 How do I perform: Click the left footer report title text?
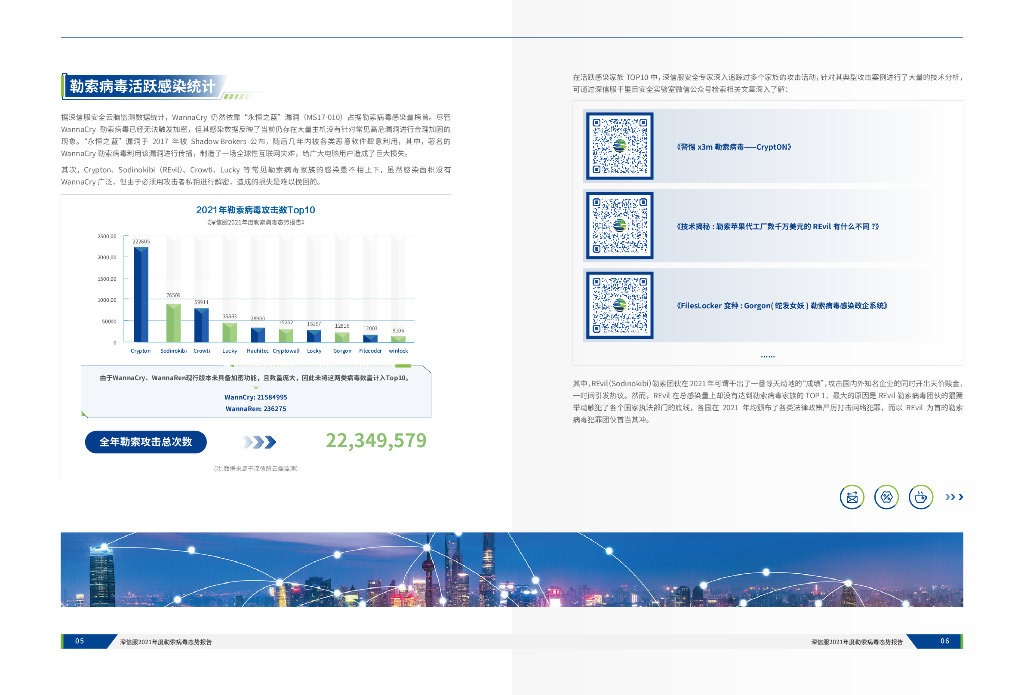coord(166,642)
